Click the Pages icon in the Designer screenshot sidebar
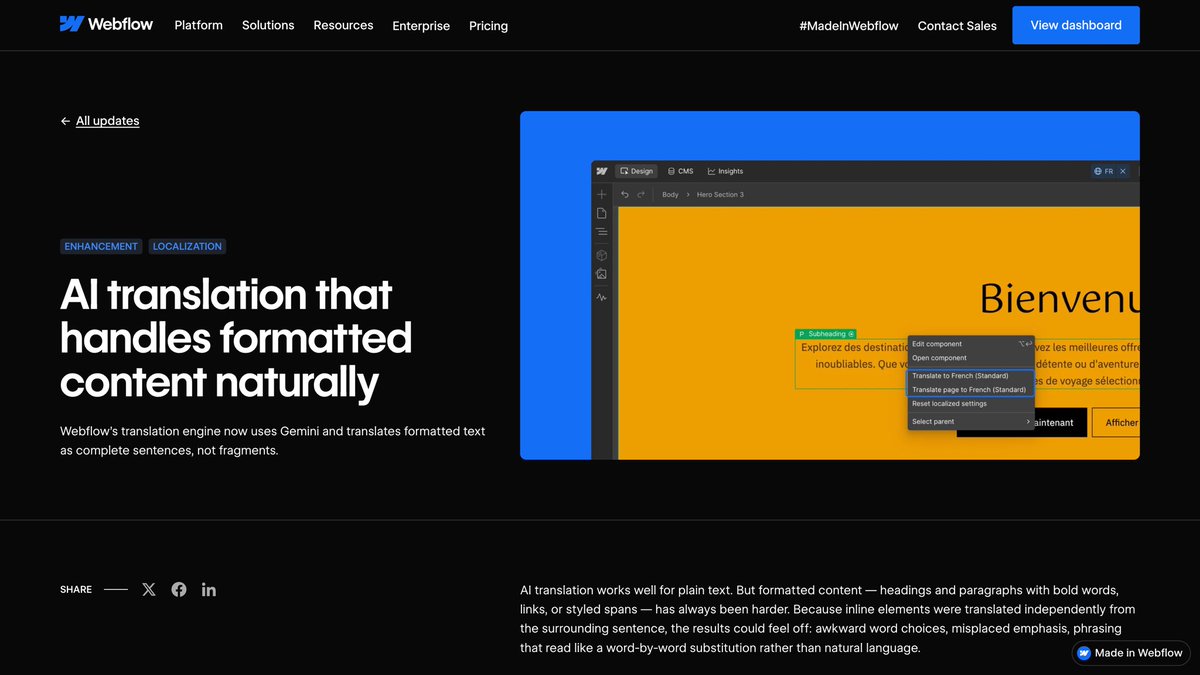This screenshot has width=1200, height=675. point(601,213)
